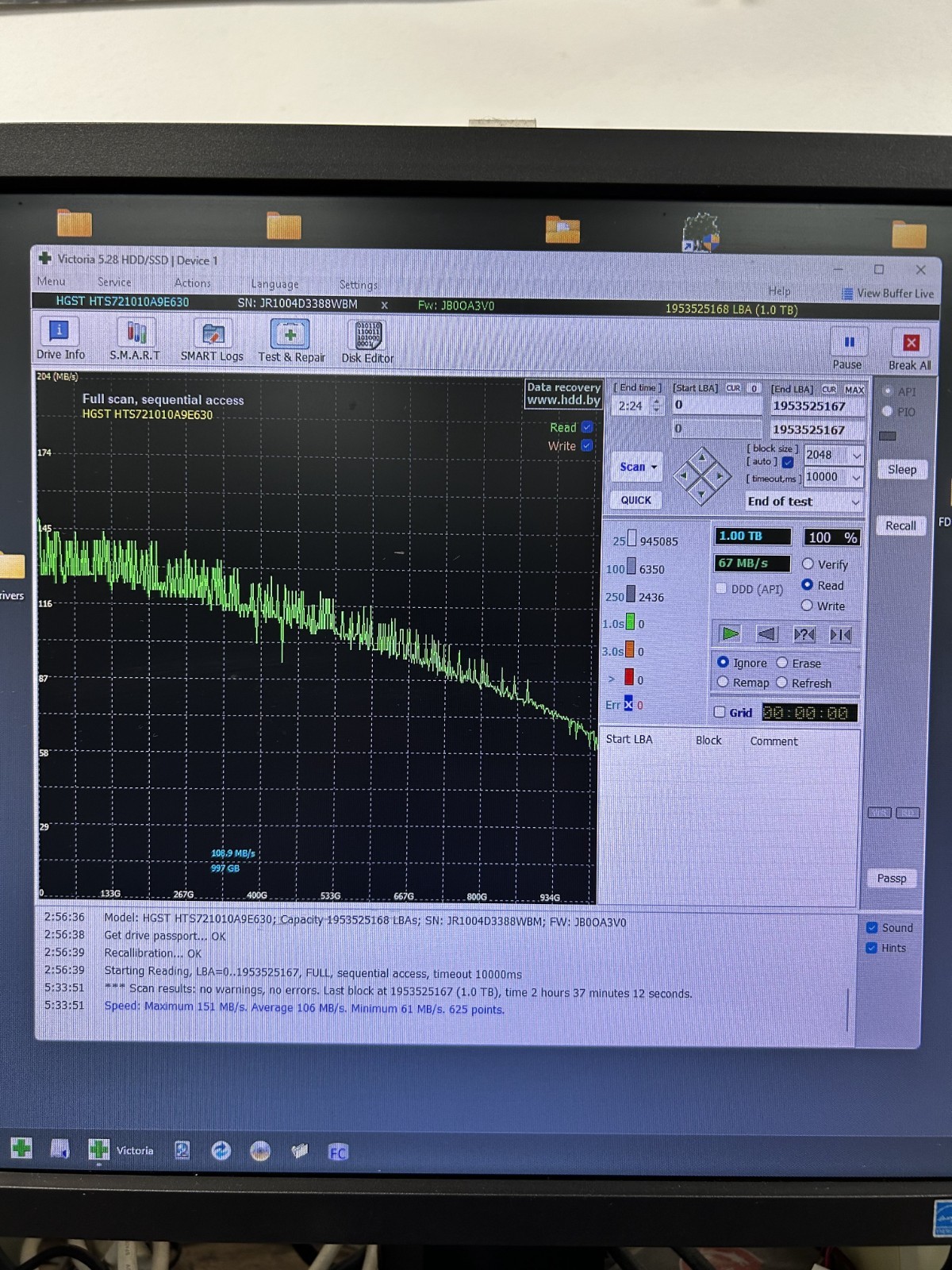Open the S.M.A.R.T tab icon
Viewport: 952px width, 1270px height.
(135, 340)
